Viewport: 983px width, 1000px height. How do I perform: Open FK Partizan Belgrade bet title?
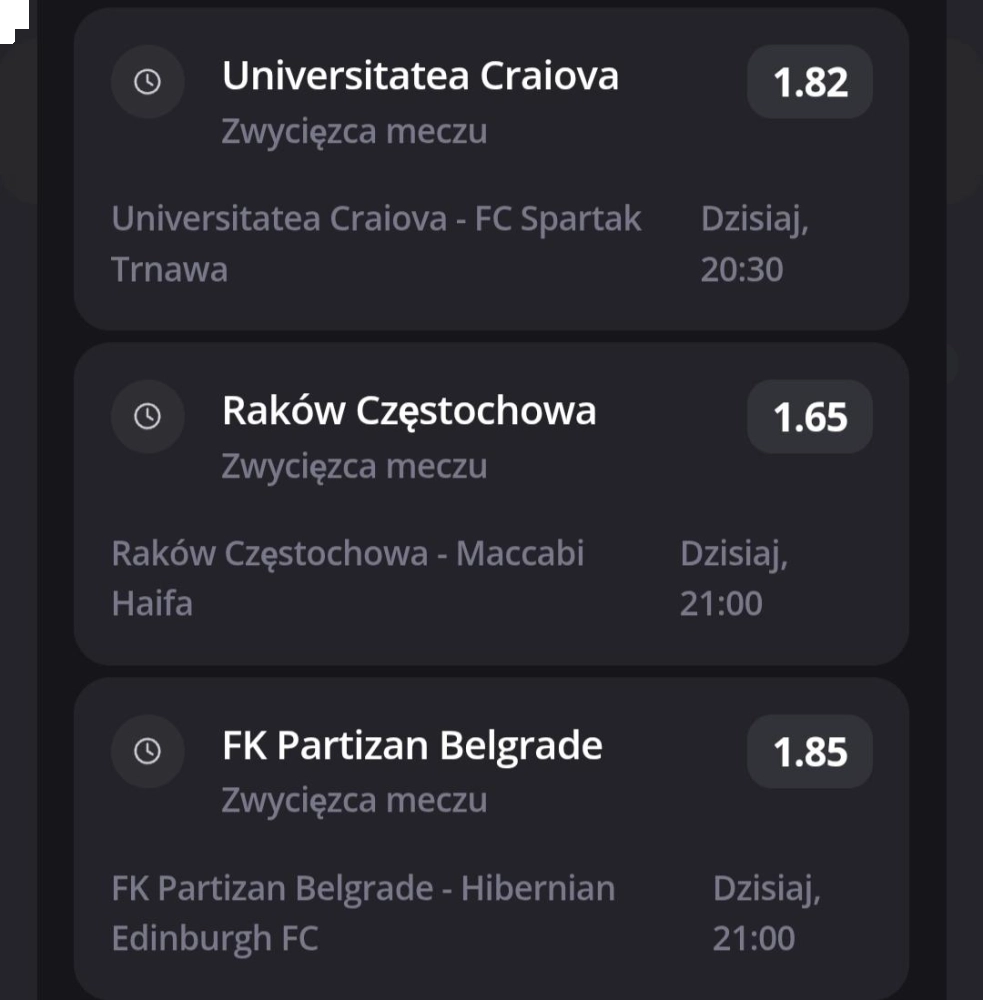coord(412,746)
